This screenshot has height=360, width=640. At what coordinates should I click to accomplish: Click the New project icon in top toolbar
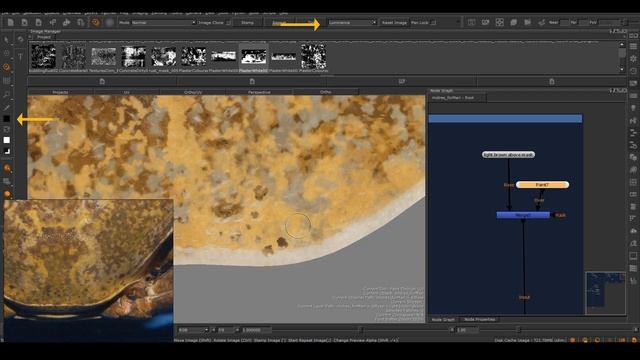11,22
